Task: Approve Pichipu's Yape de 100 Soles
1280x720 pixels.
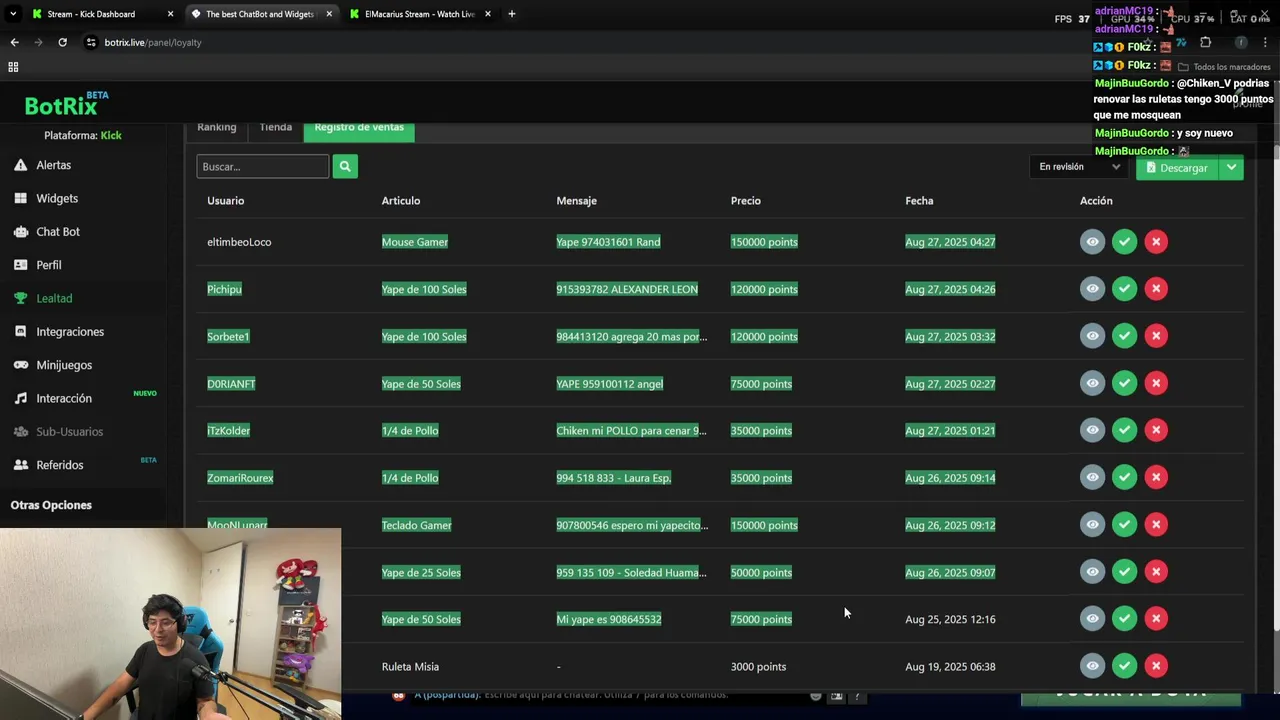Action: (x=1124, y=288)
